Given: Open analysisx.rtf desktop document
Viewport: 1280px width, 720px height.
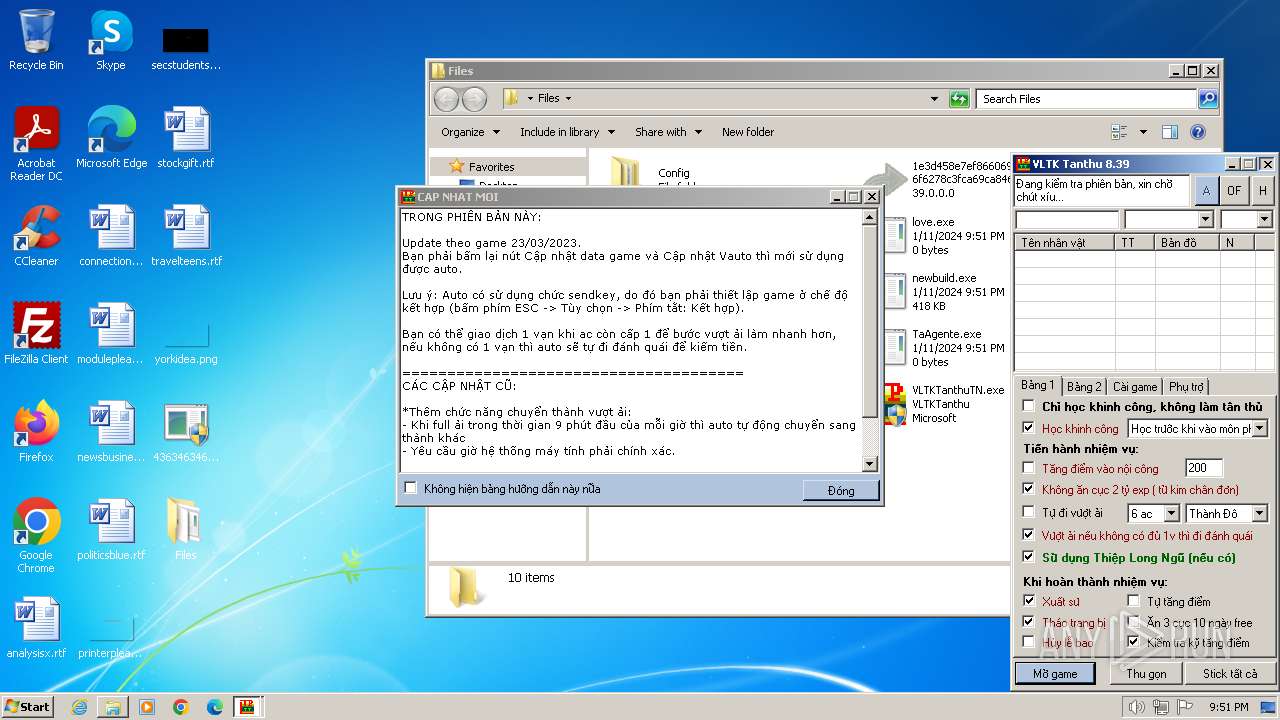Looking at the screenshot, I should coord(36,628).
